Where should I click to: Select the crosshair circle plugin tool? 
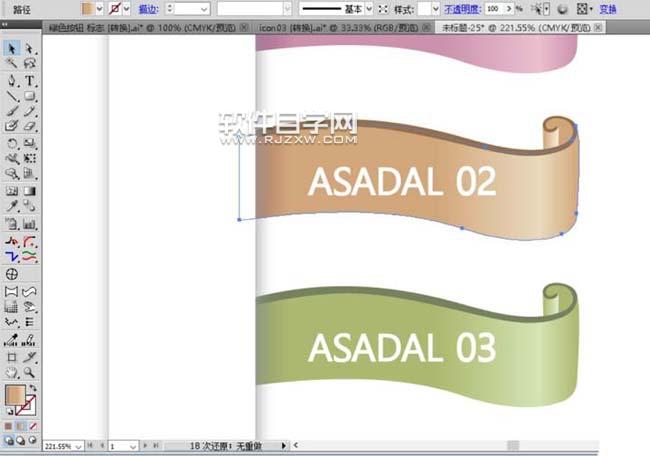point(12,274)
